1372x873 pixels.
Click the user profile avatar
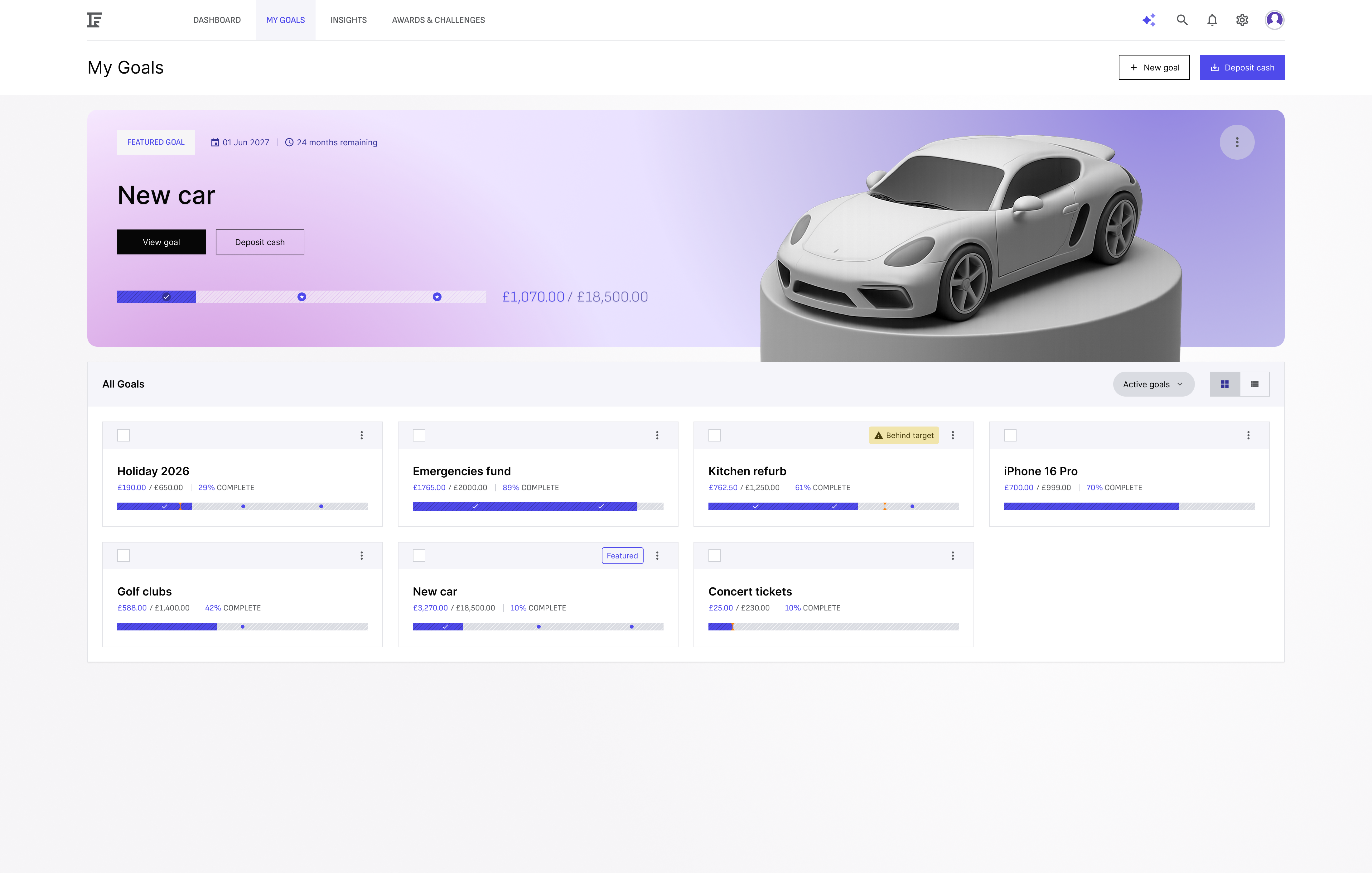click(x=1274, y=20)
